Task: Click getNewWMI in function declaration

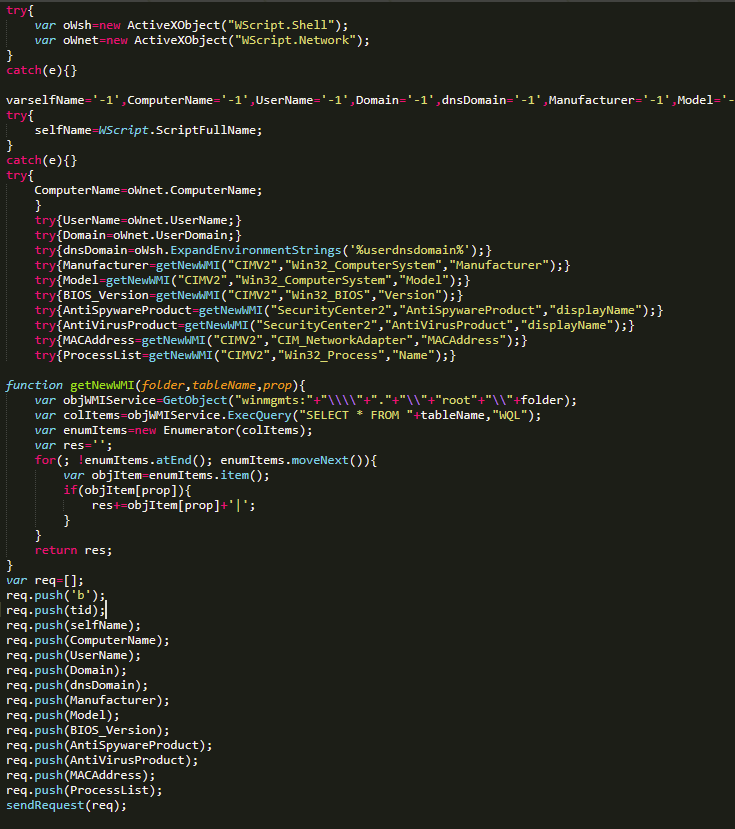Action: pyautogui.click(x=103, y=385)
